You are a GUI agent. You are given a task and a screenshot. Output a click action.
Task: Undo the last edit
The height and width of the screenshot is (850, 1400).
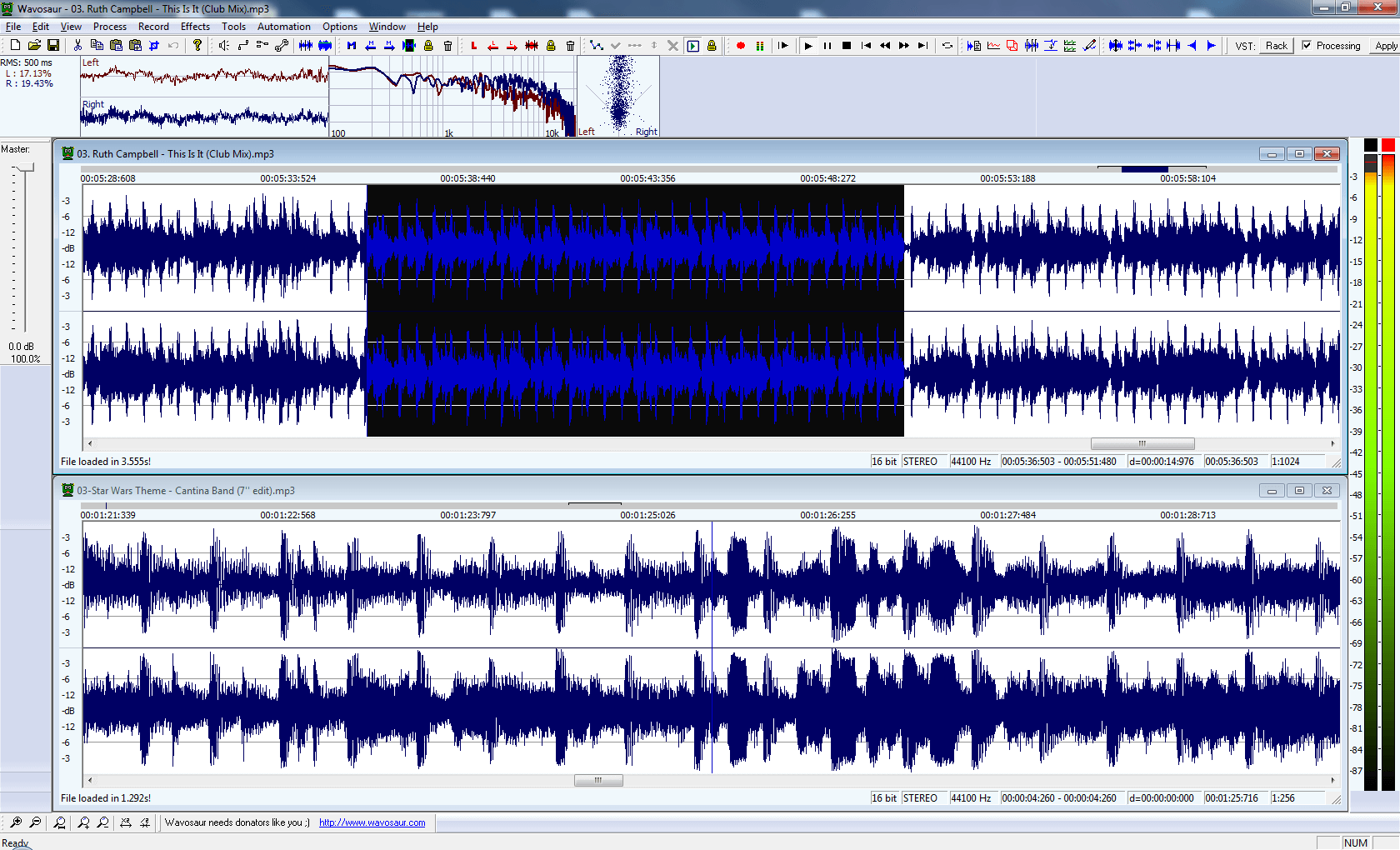172,46
